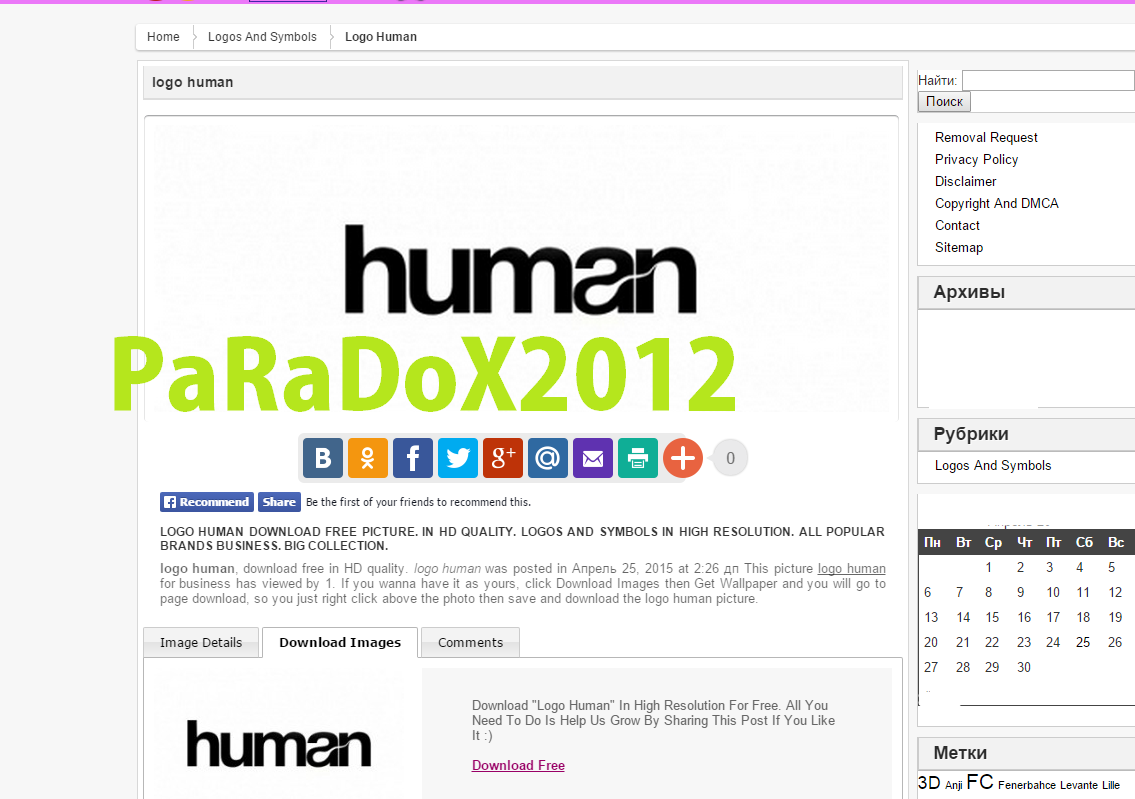The height and width of the screenshot is (799, 1135).
Task: Open Copyright And DMCA page
Action: click(x=997, y=203)
